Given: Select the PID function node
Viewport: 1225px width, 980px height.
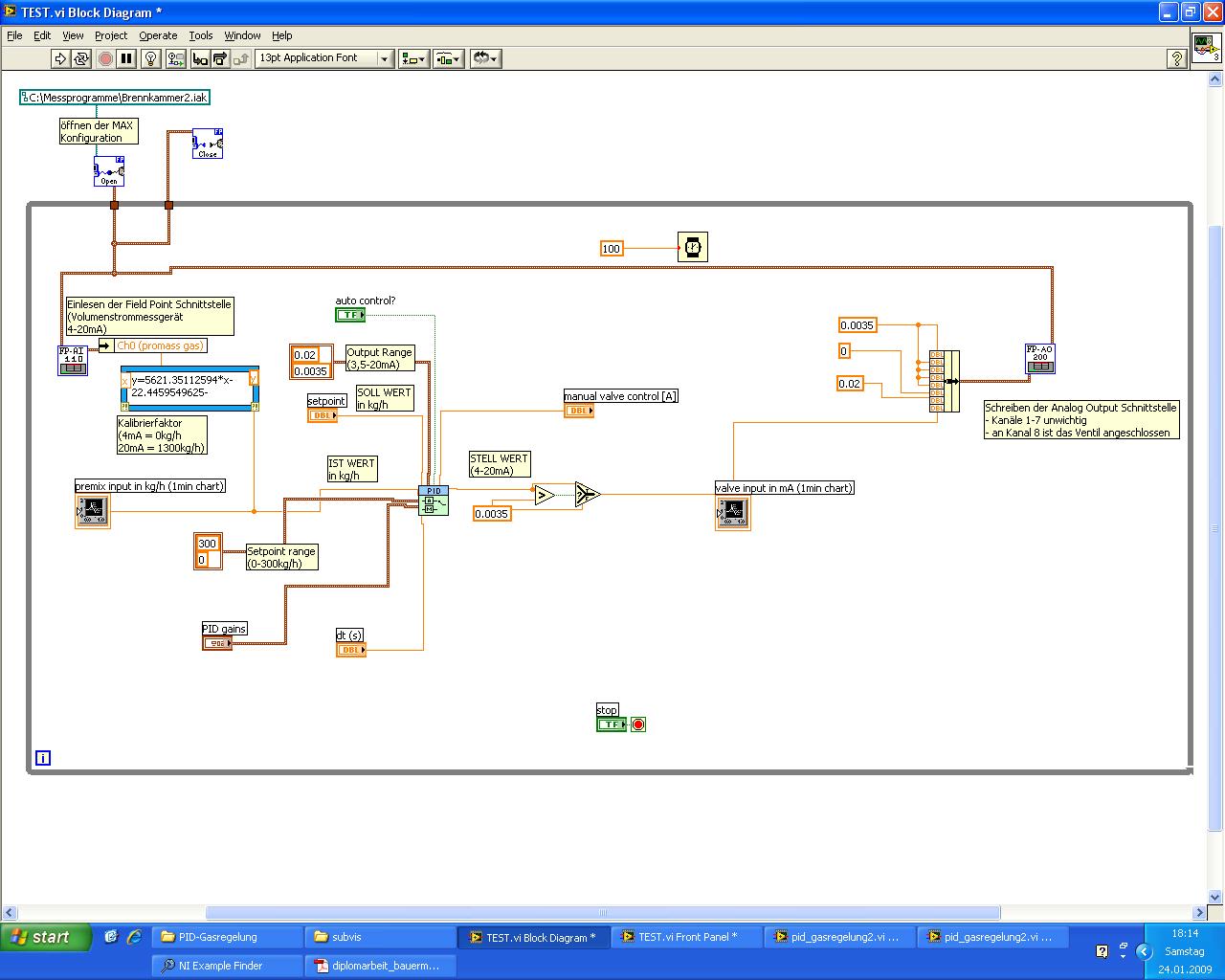Looking at the screenshot, I should 433,501.
